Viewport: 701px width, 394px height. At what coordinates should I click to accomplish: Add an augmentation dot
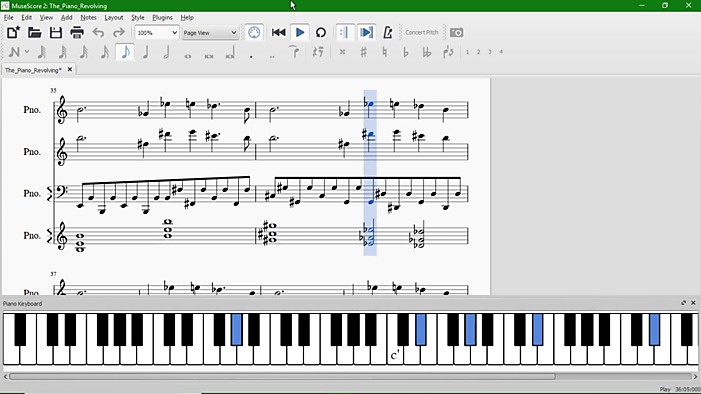click(x=251, y=56)
